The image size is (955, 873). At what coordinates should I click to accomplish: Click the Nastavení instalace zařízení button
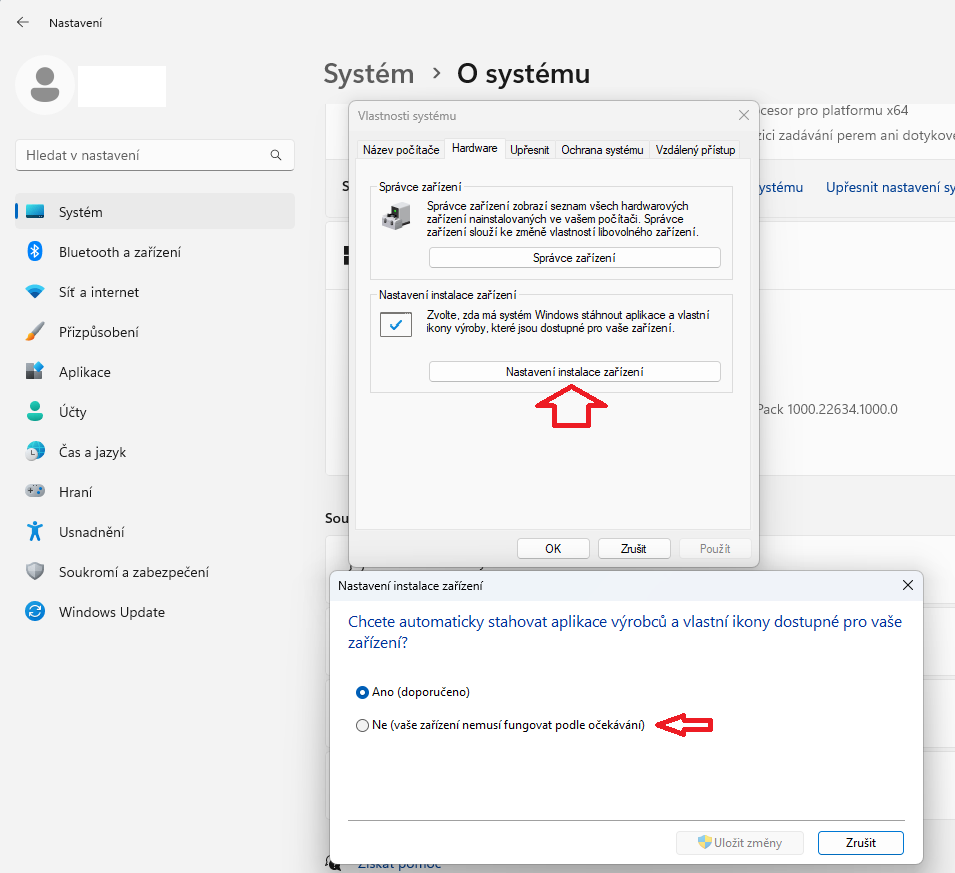[574, 371]
